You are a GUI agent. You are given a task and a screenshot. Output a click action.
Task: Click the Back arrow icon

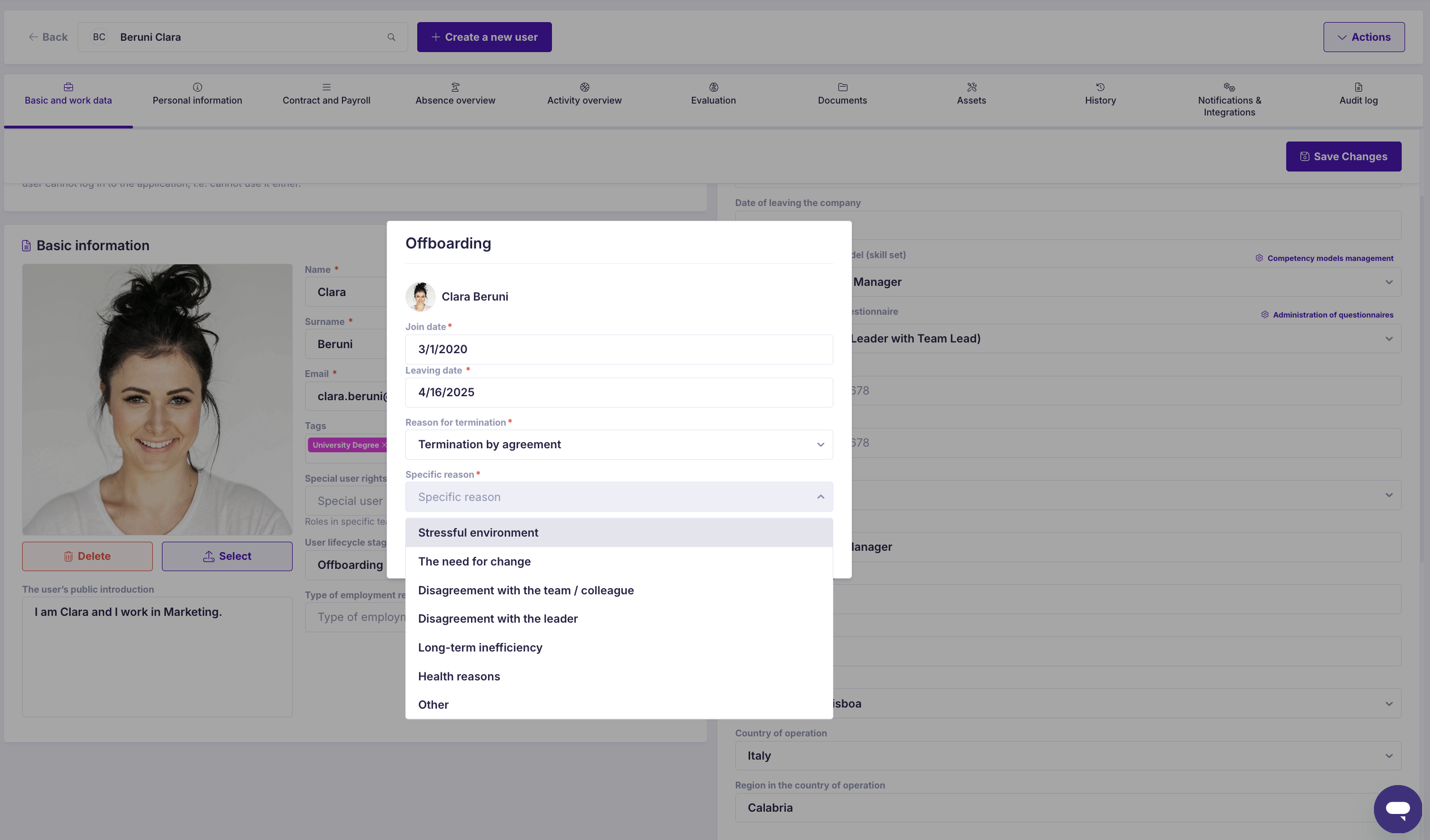click(33, 37)
